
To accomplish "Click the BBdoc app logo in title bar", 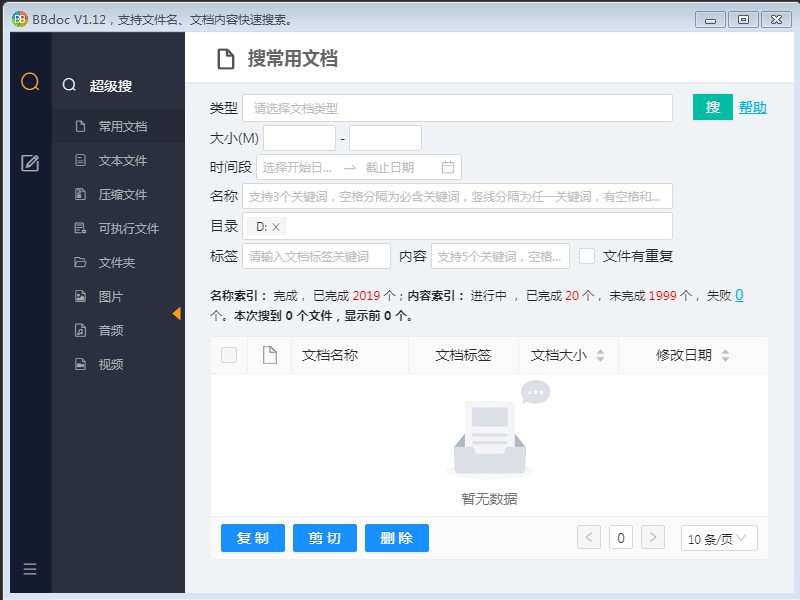I will click(x=19, y=19).
